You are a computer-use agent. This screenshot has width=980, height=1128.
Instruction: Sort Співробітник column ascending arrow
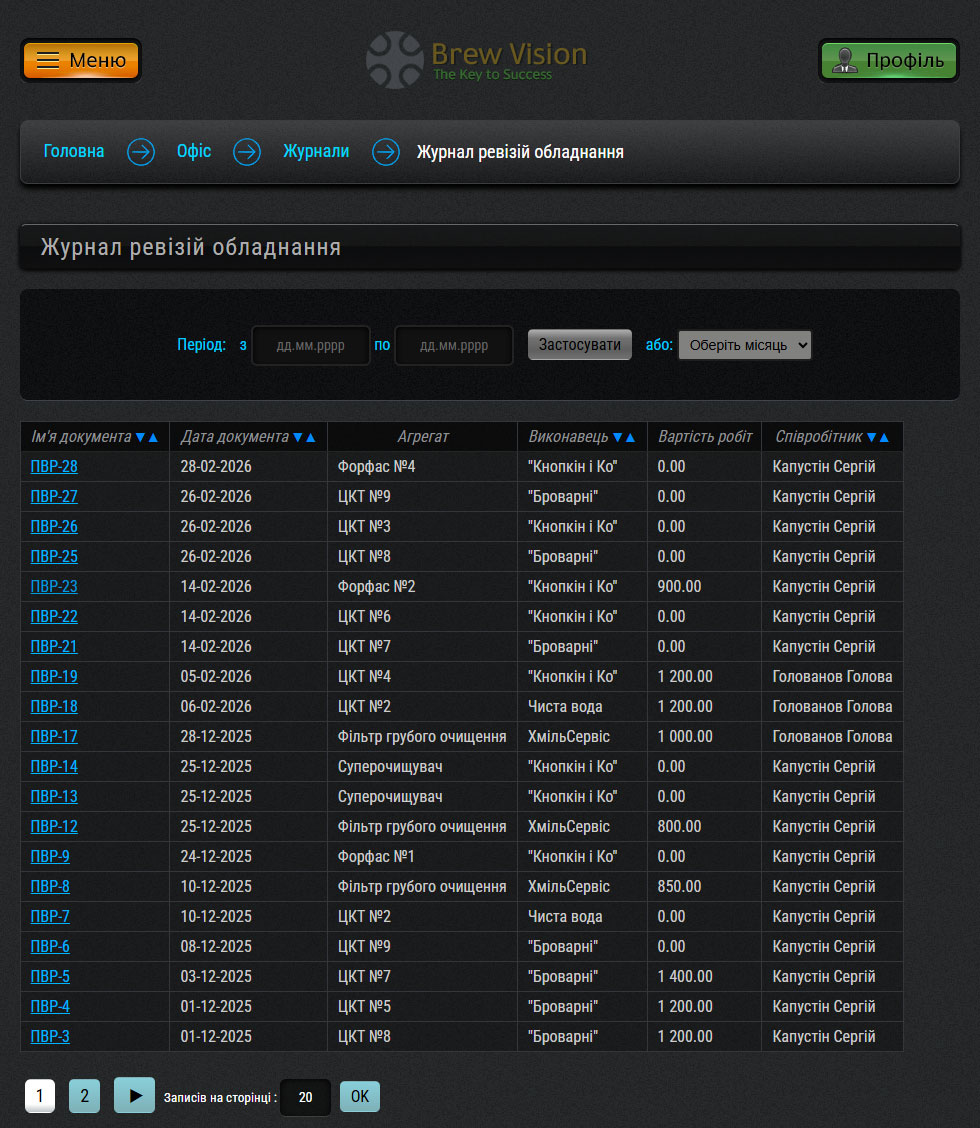(x=884, y=437)
